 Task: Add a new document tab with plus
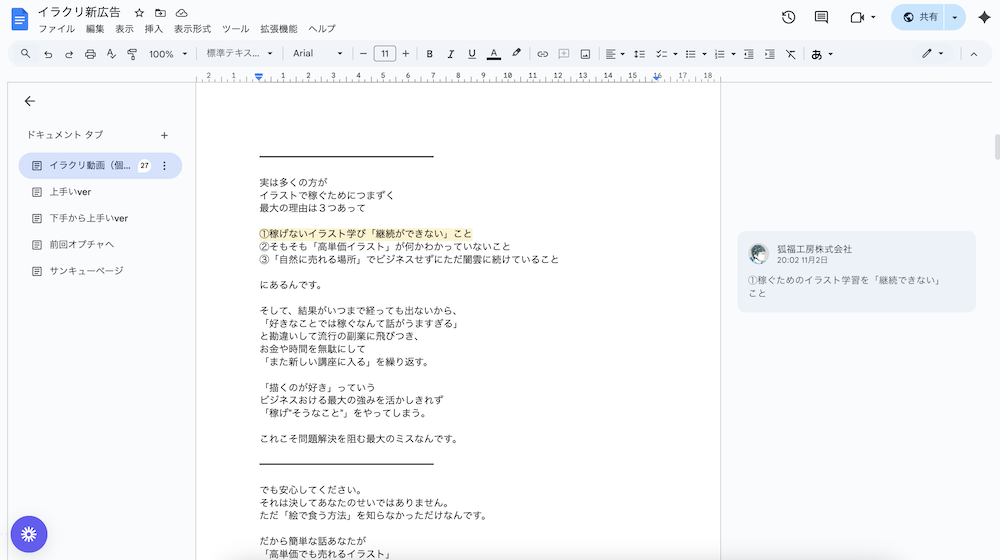164,135
